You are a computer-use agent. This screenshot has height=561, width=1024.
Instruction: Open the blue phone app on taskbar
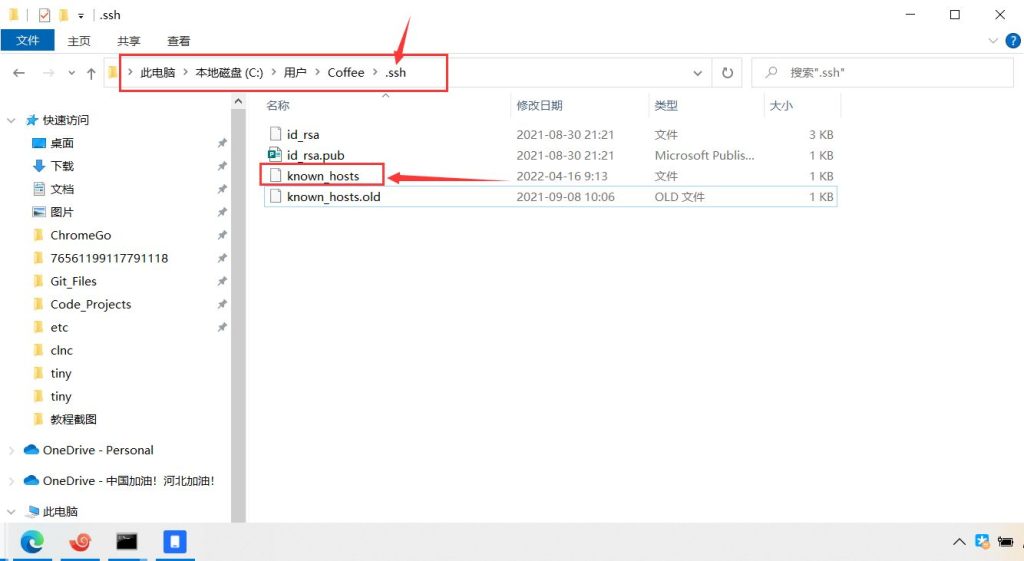tap(174, 541)
